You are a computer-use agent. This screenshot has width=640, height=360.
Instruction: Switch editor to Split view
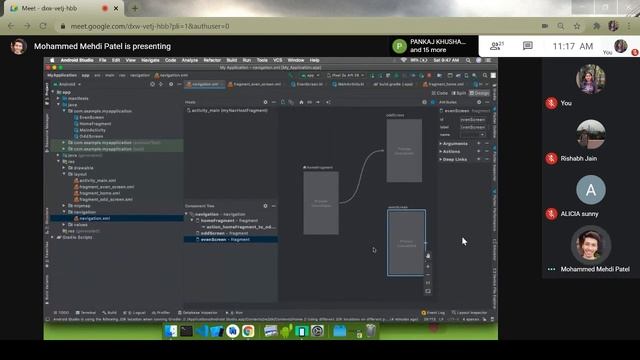(458, 93)
